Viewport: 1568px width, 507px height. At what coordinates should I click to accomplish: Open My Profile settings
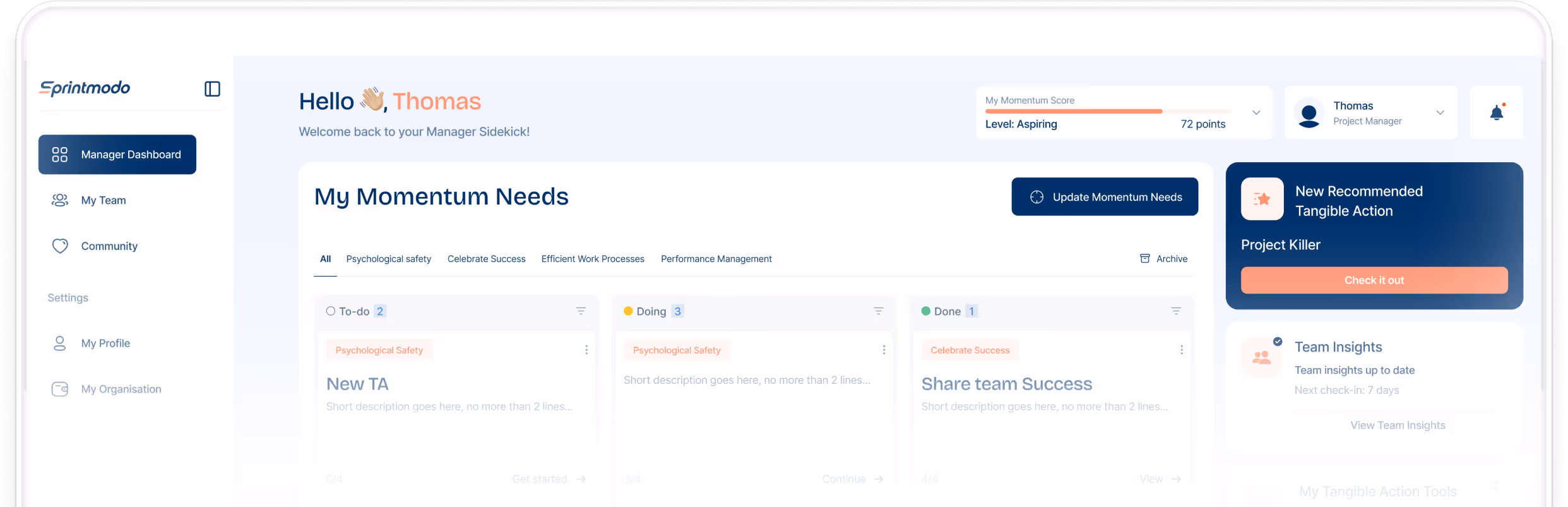(x=105, y=343)
